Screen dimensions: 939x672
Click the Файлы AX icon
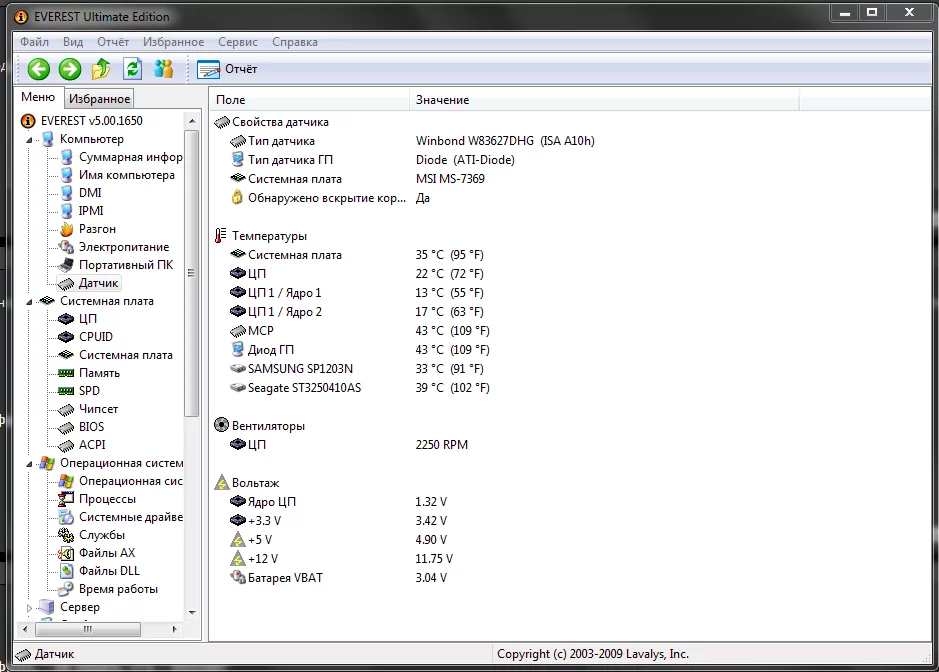66,553
